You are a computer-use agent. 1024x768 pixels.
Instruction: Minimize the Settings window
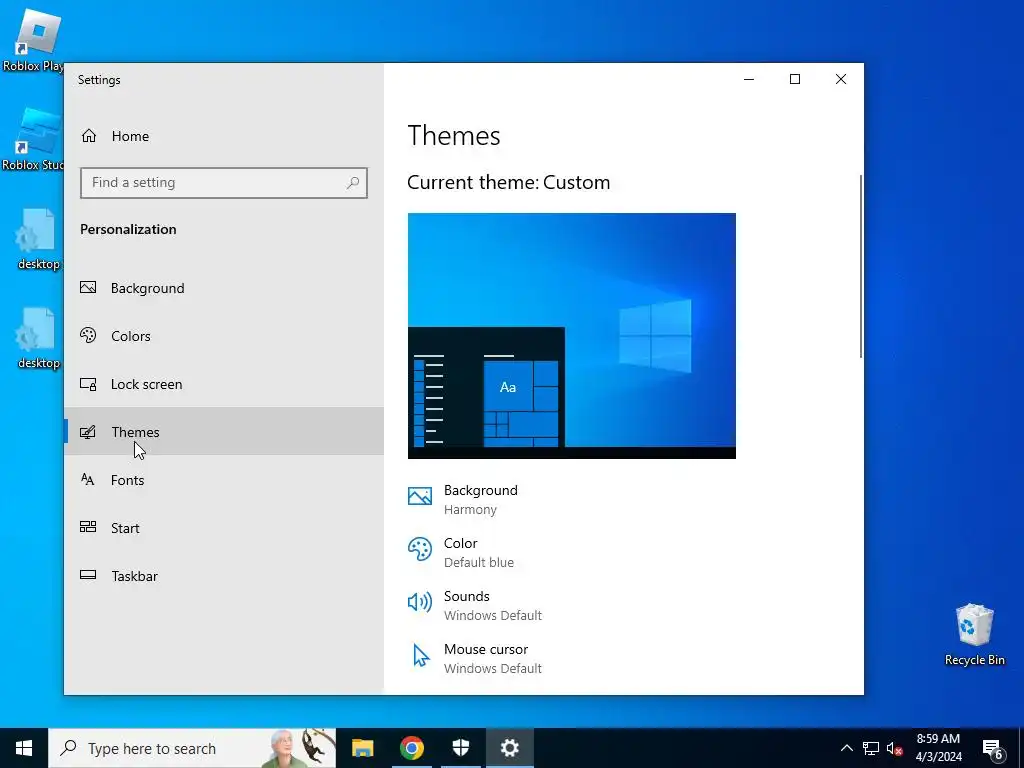(x=749, y=79)
